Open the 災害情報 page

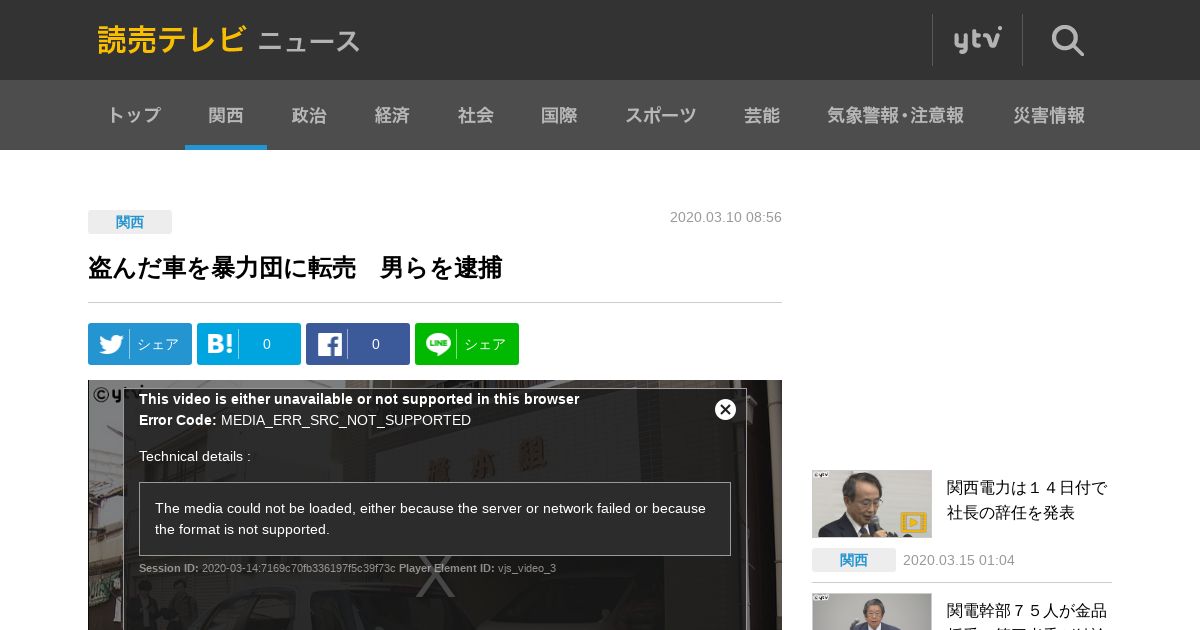(x=1049, y=115)
